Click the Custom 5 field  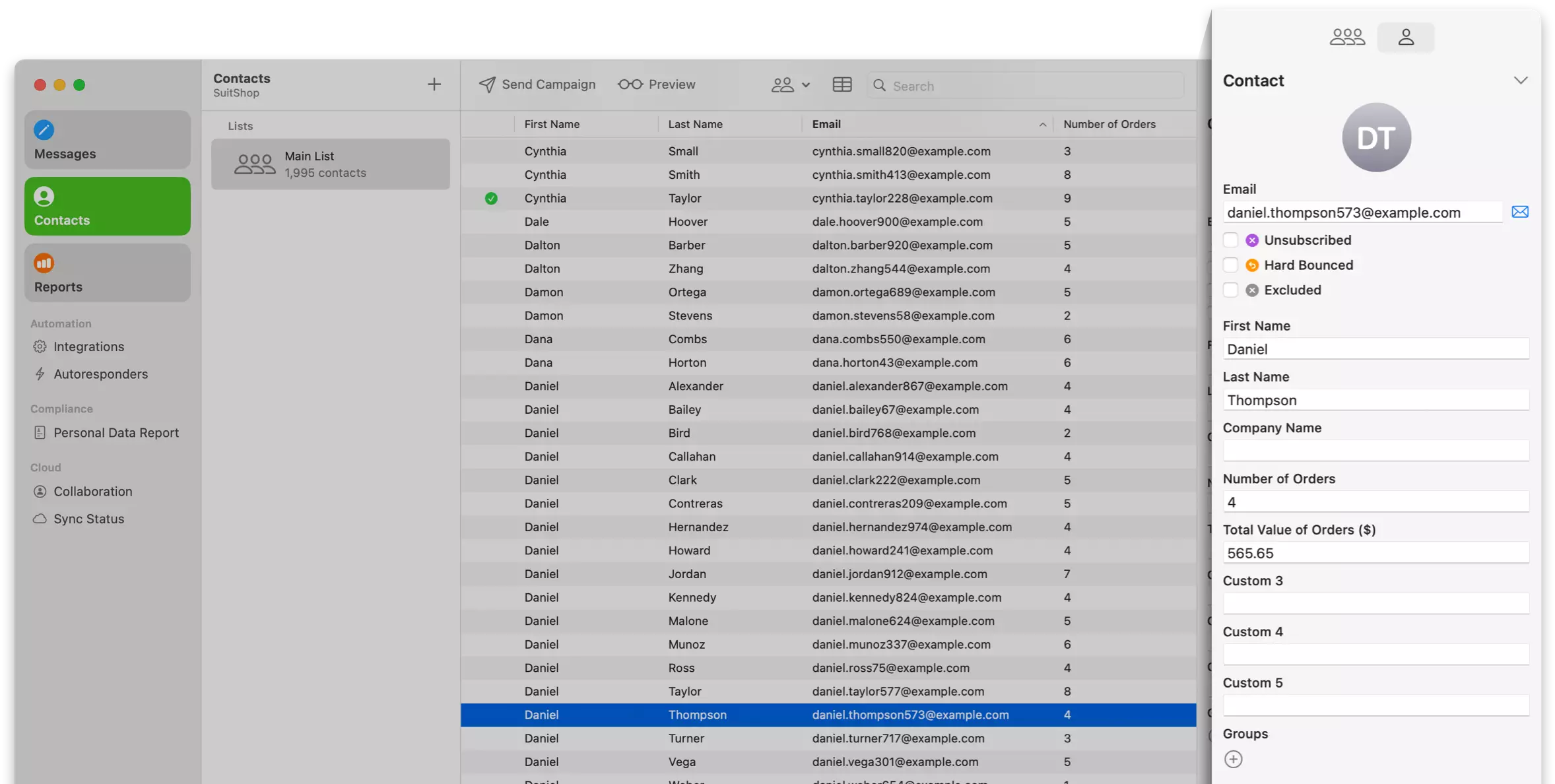tap(1375, 705)
